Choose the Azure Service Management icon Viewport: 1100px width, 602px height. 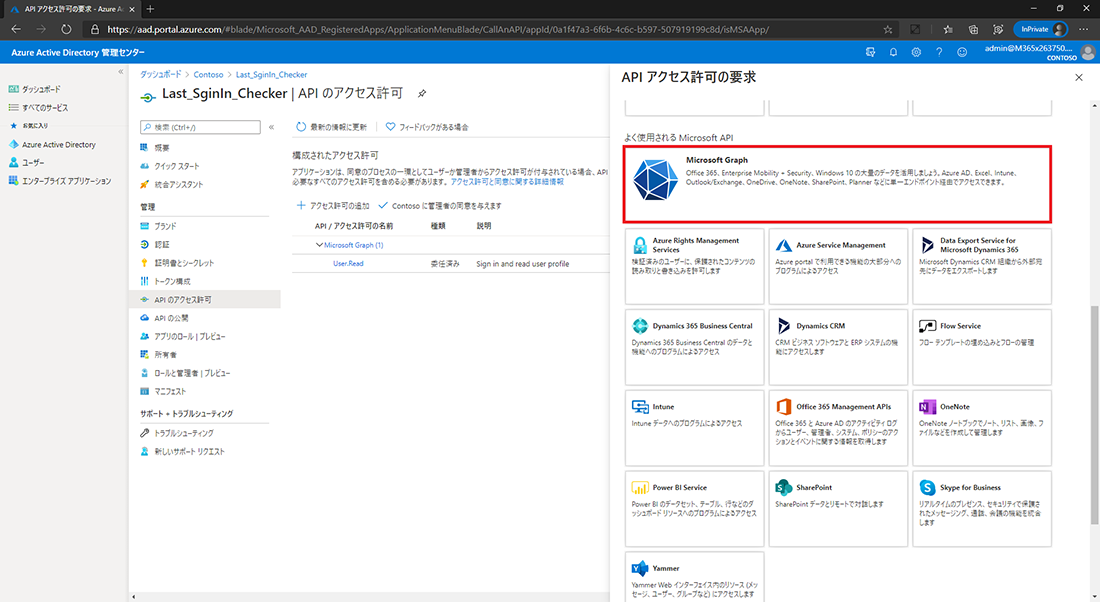(x=784, y=245)
